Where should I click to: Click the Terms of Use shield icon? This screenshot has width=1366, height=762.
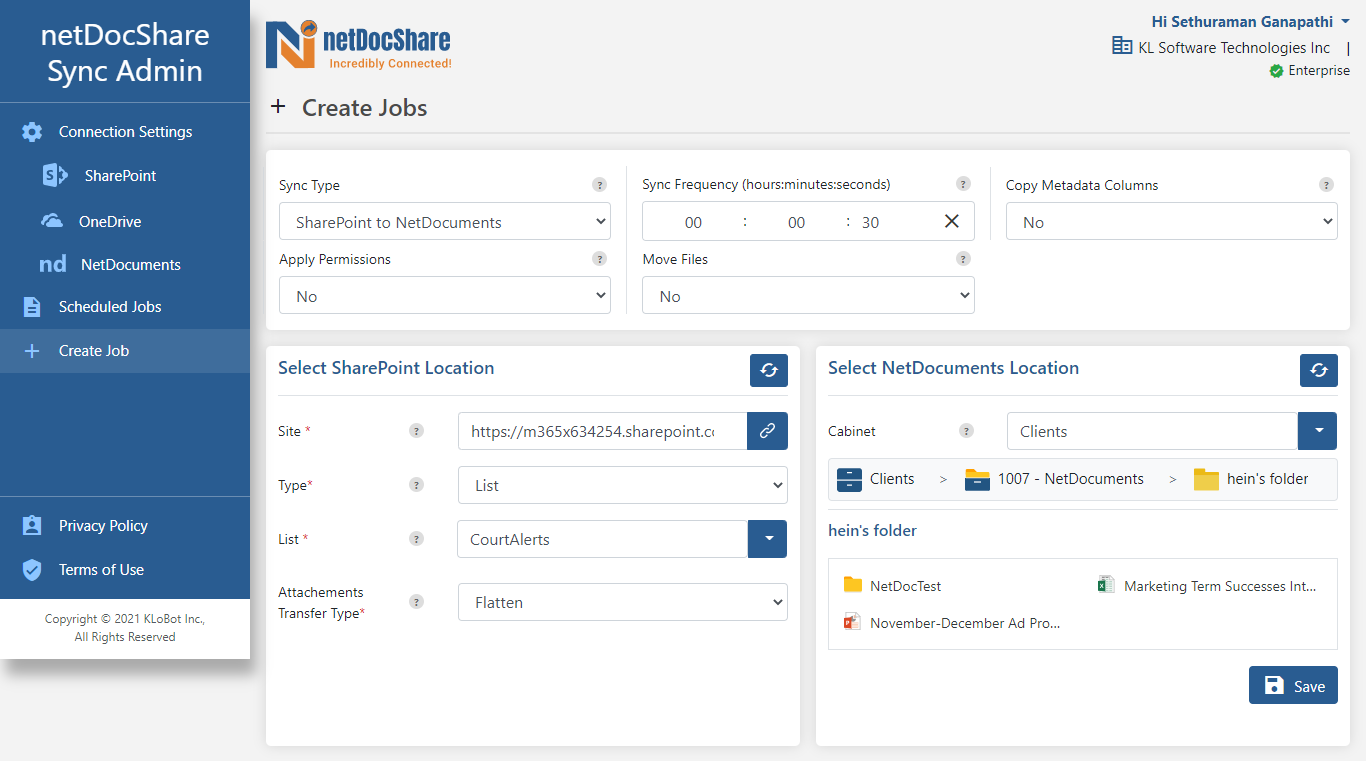tap(32, 570)
